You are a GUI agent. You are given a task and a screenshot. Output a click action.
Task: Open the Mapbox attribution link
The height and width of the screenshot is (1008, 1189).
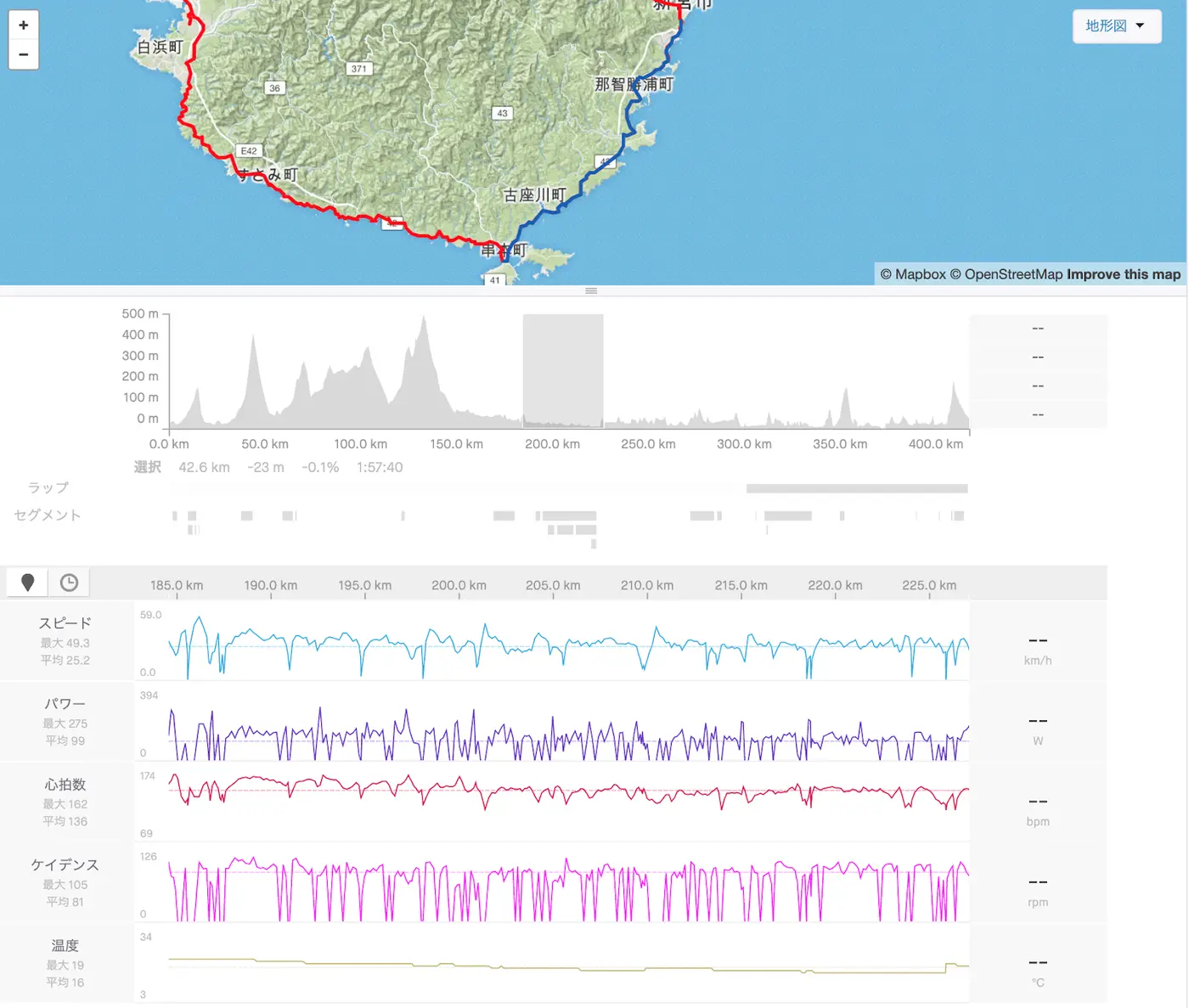[x=912, y=274]
